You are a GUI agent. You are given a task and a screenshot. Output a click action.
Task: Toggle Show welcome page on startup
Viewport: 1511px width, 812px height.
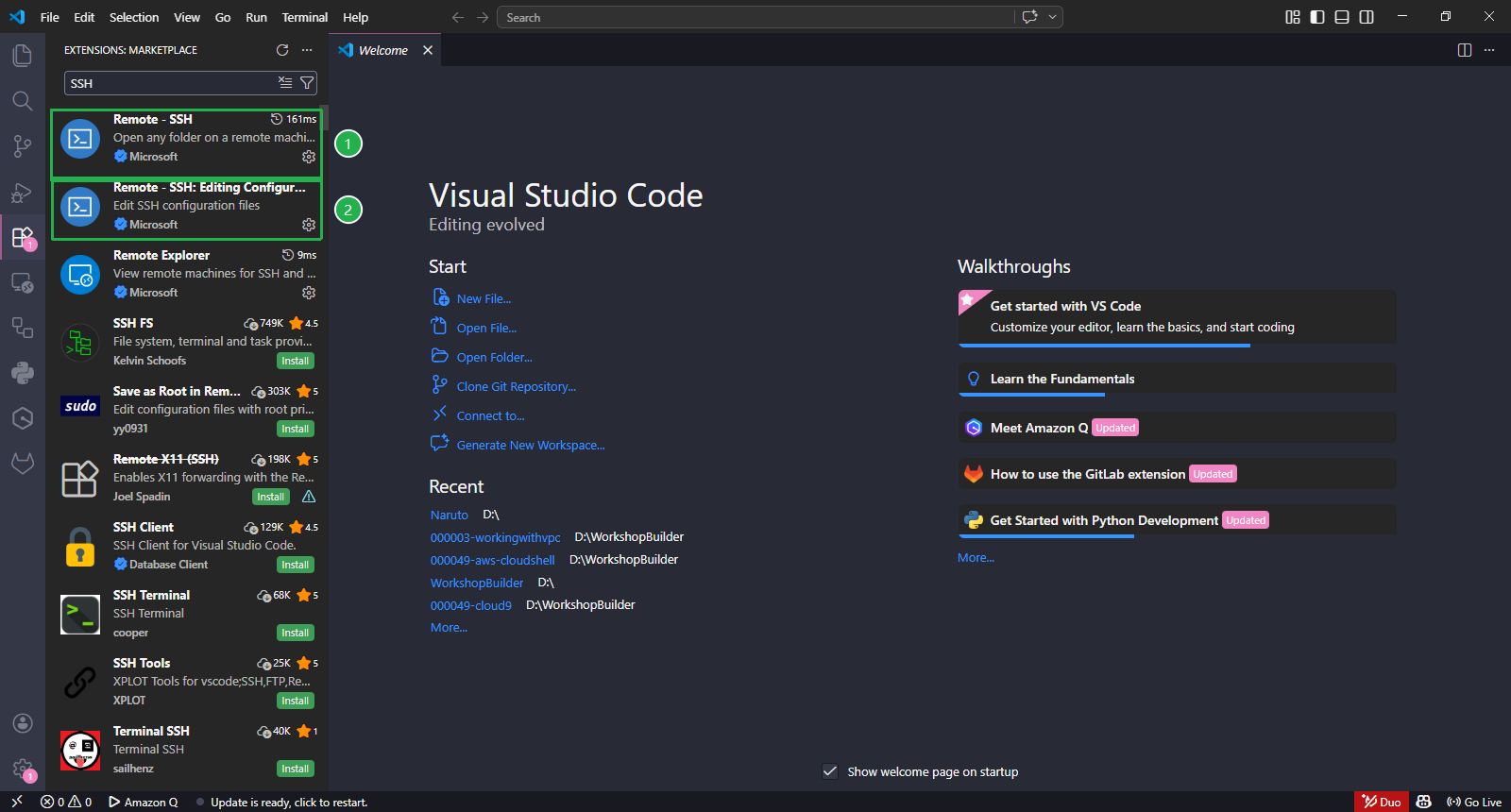(x=830, y=771)
